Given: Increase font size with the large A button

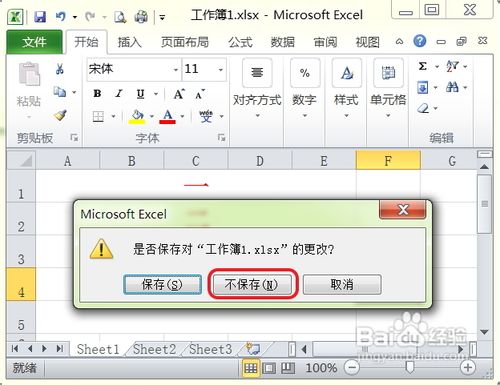Looking at the screenshot, I should [x=179, y=94].
